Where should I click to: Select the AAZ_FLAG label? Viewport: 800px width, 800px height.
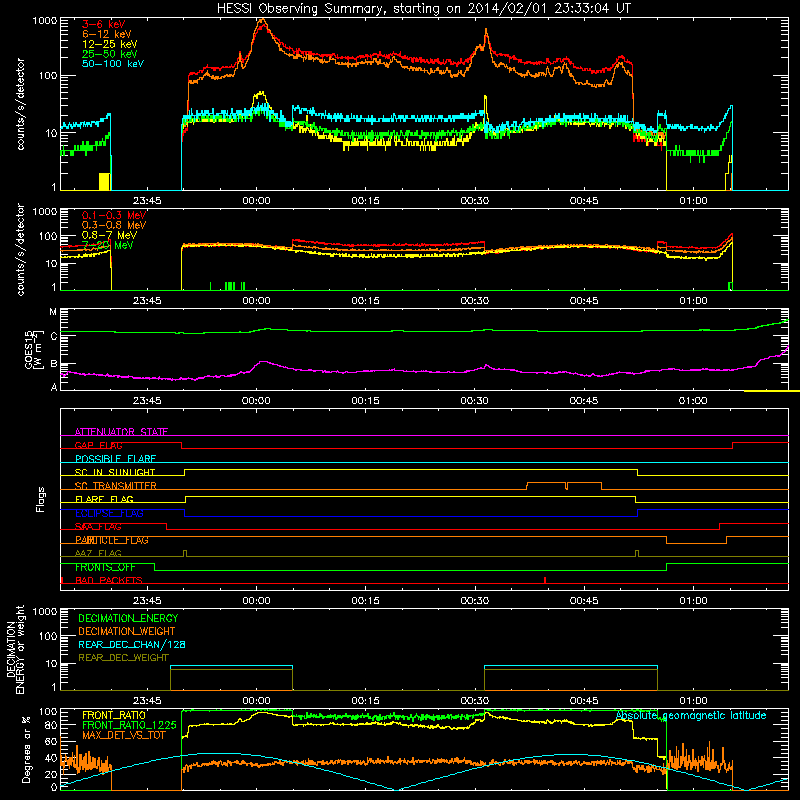98,554
